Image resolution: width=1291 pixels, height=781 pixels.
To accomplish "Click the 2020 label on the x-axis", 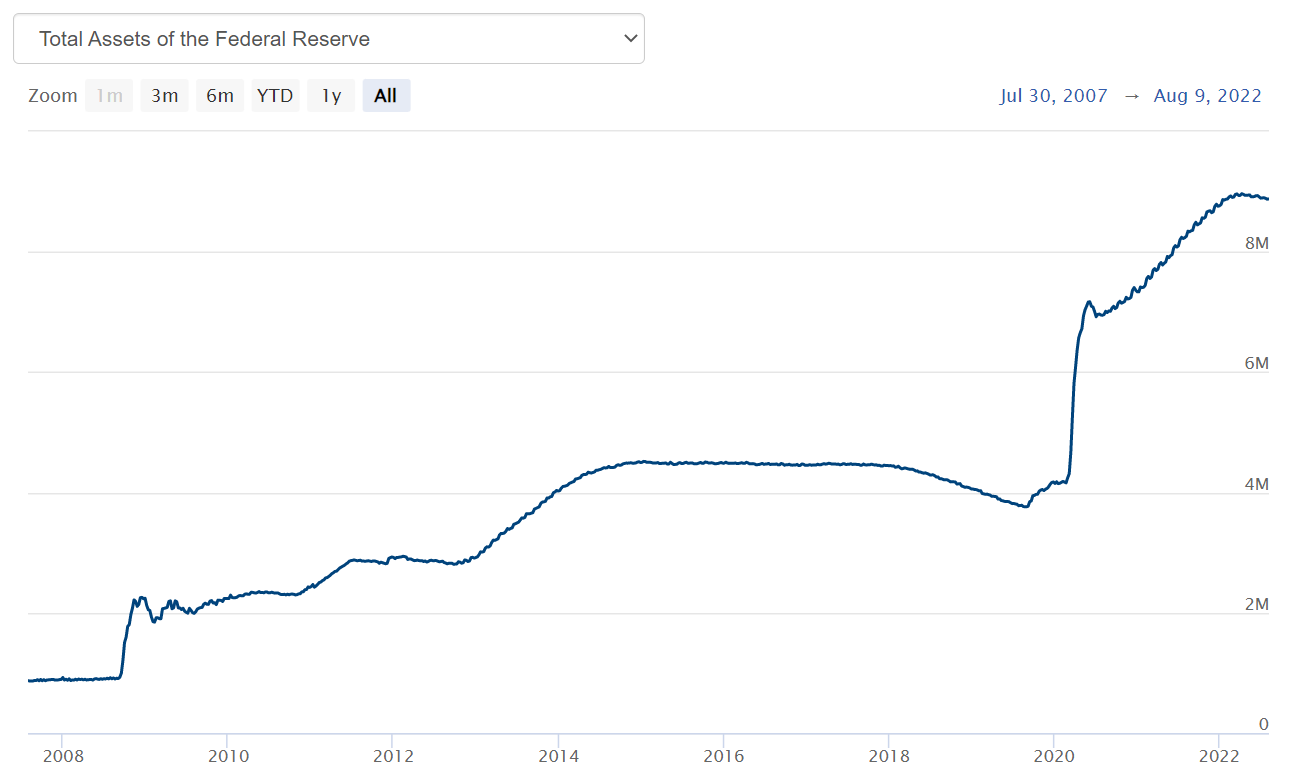I will pos(1054,757).
